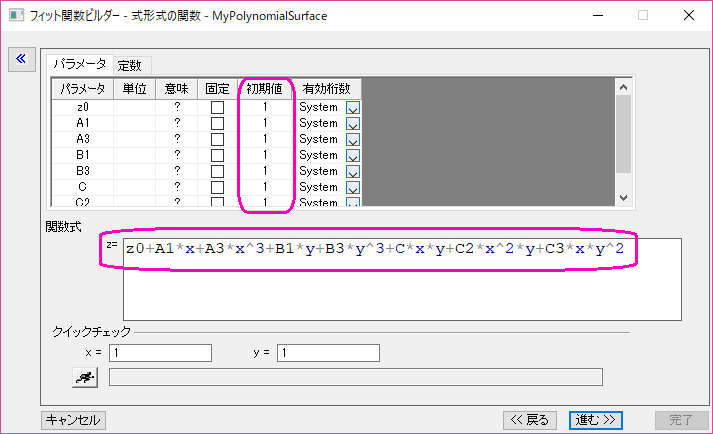
Task: Click the parameter table scrollbar thumb
Action: pyautogui.click(x=623, y=134)
